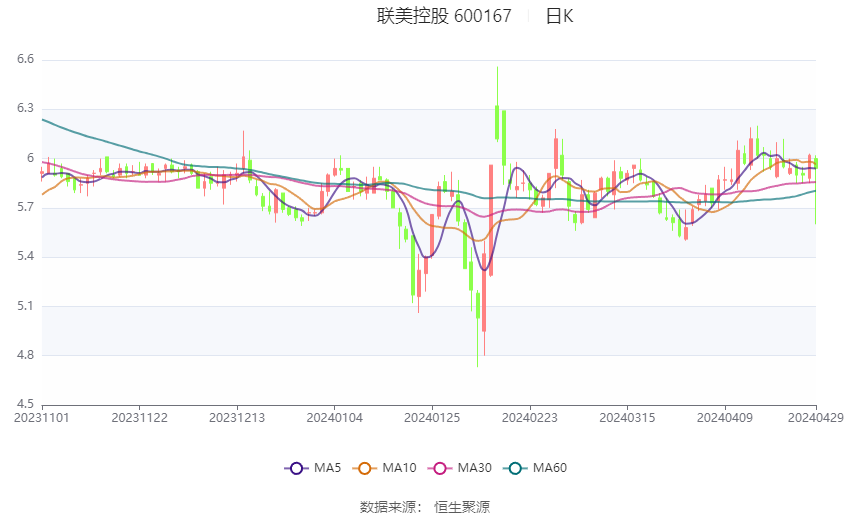Select the 20240315 date axis label
Viewport: 850px width, 517px height.
coord(627,418)
